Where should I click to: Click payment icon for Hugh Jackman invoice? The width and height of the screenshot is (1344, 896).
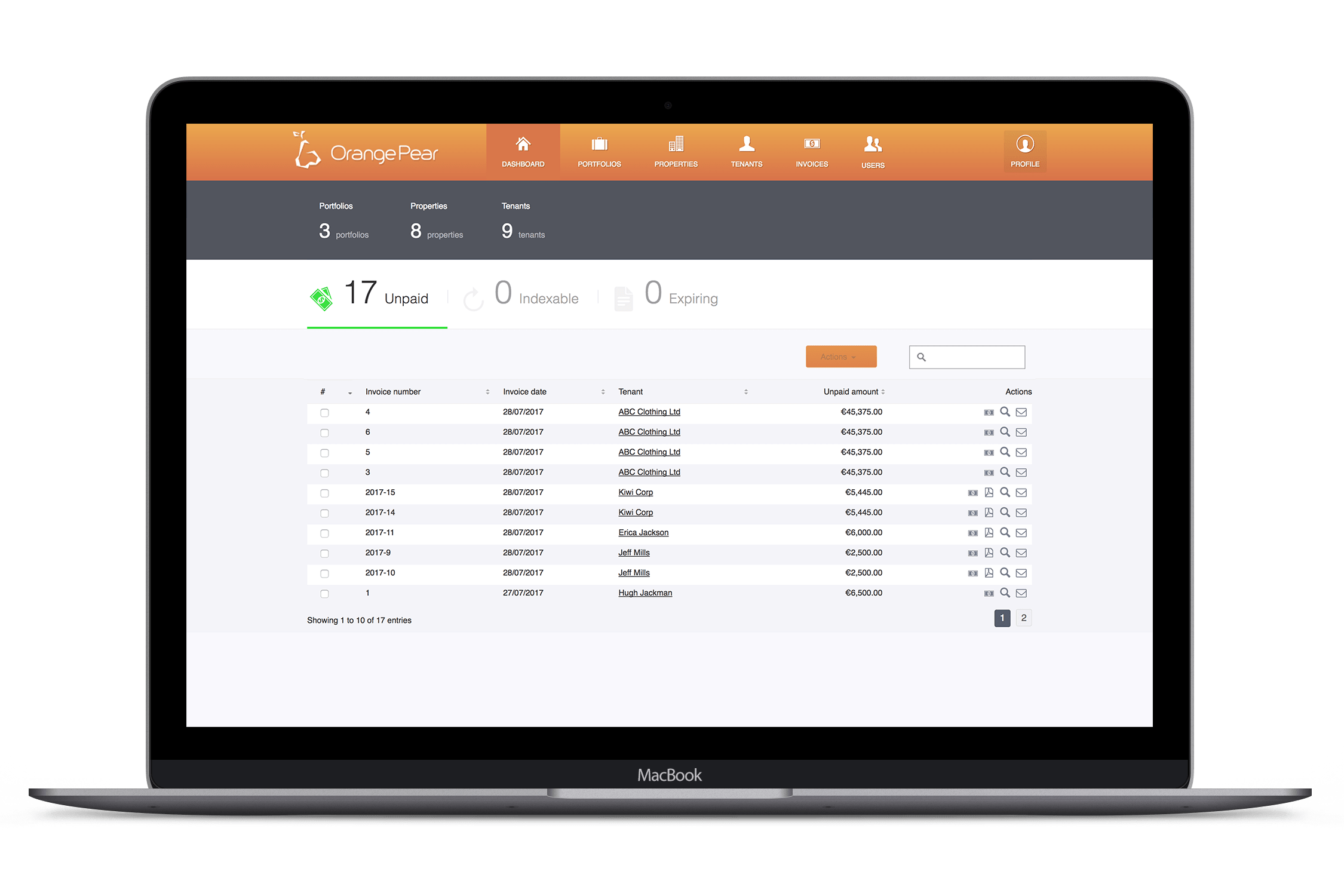coord(989,593)
